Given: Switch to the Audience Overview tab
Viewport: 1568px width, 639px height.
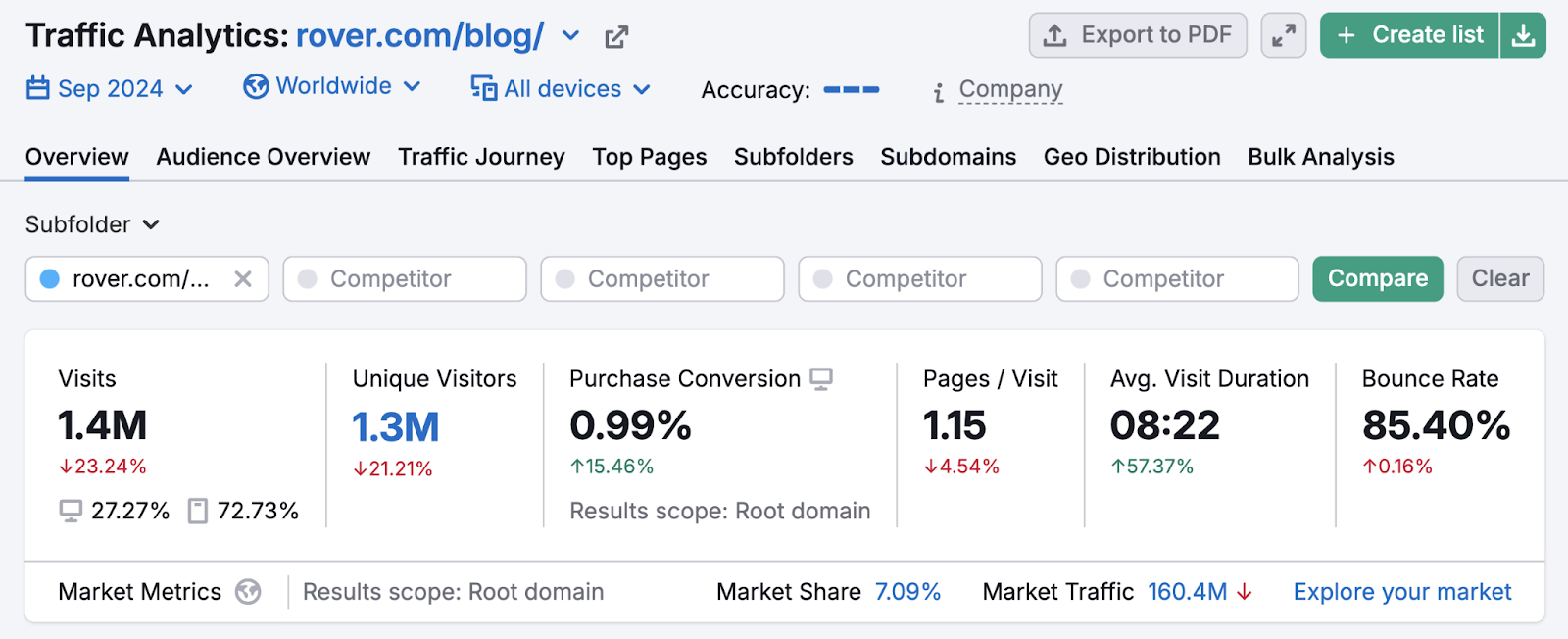Looking at the screenshot, I should point(264,157).
